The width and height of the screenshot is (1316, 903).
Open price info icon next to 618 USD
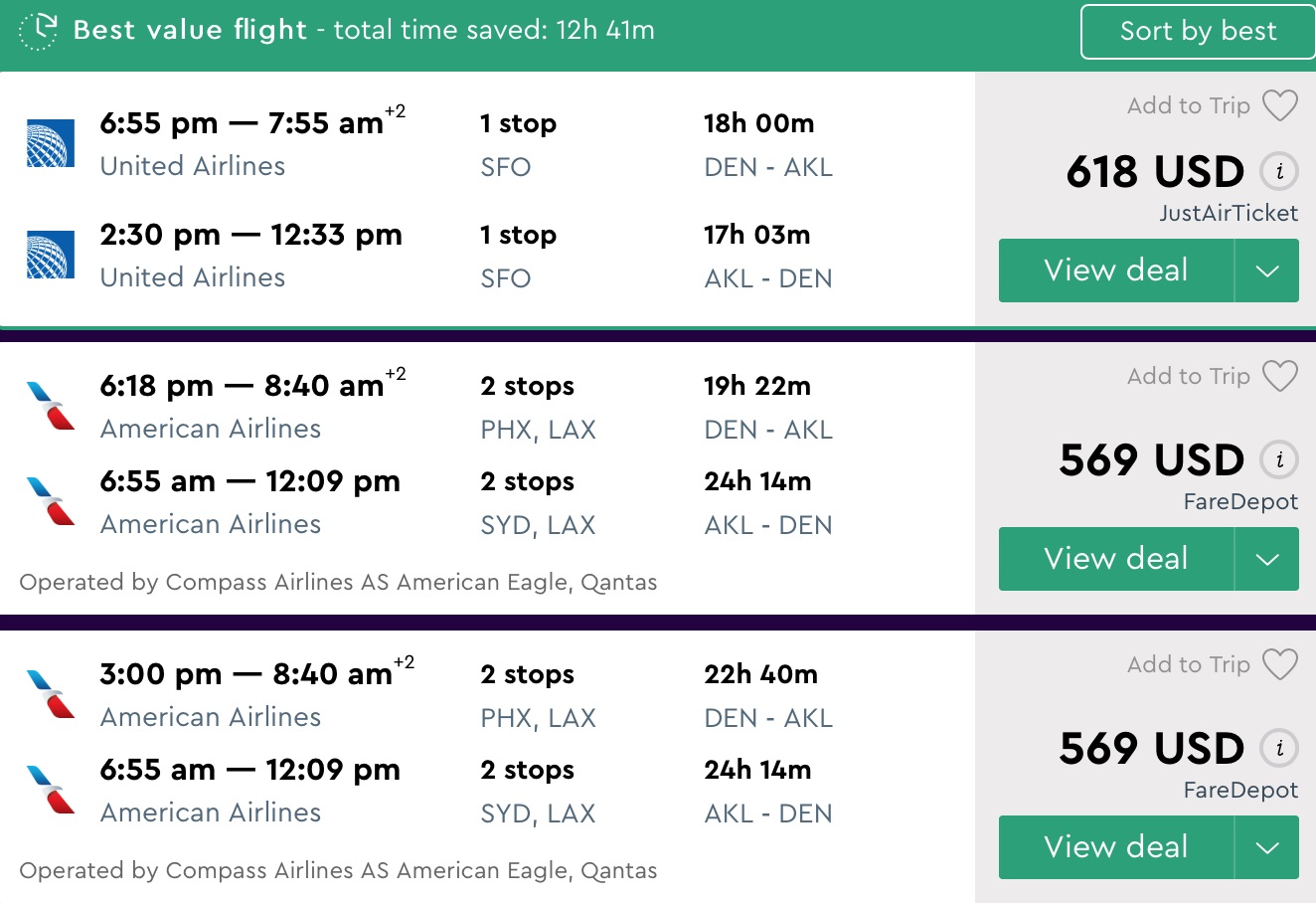coord(1279,172)
